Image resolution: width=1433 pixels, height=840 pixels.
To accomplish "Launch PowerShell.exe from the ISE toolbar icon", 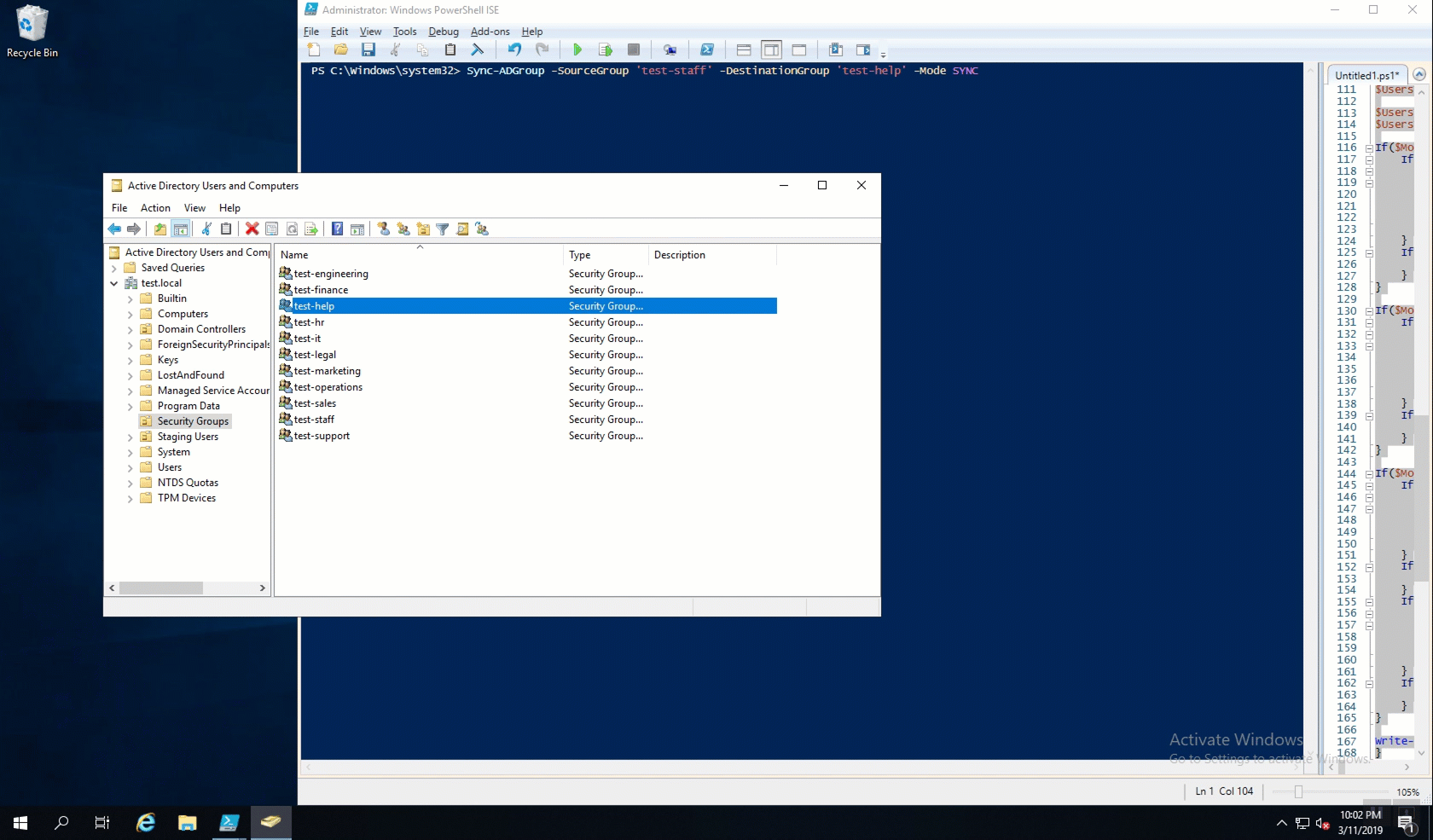I will click(707, 49).
